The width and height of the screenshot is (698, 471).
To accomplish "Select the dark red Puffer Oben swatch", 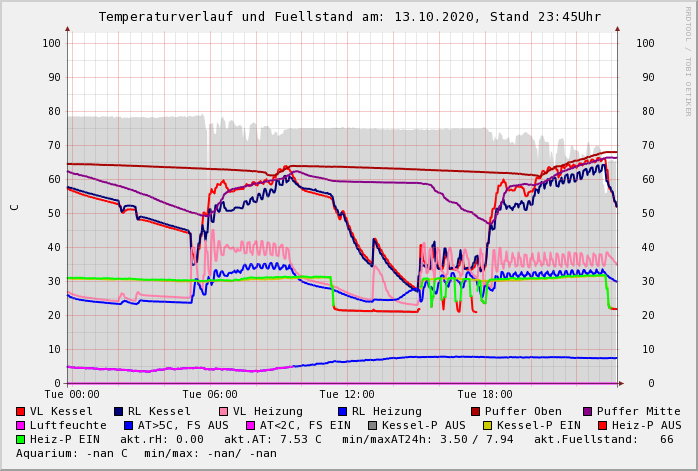I will pyautogui.click(x=476, y=411).
